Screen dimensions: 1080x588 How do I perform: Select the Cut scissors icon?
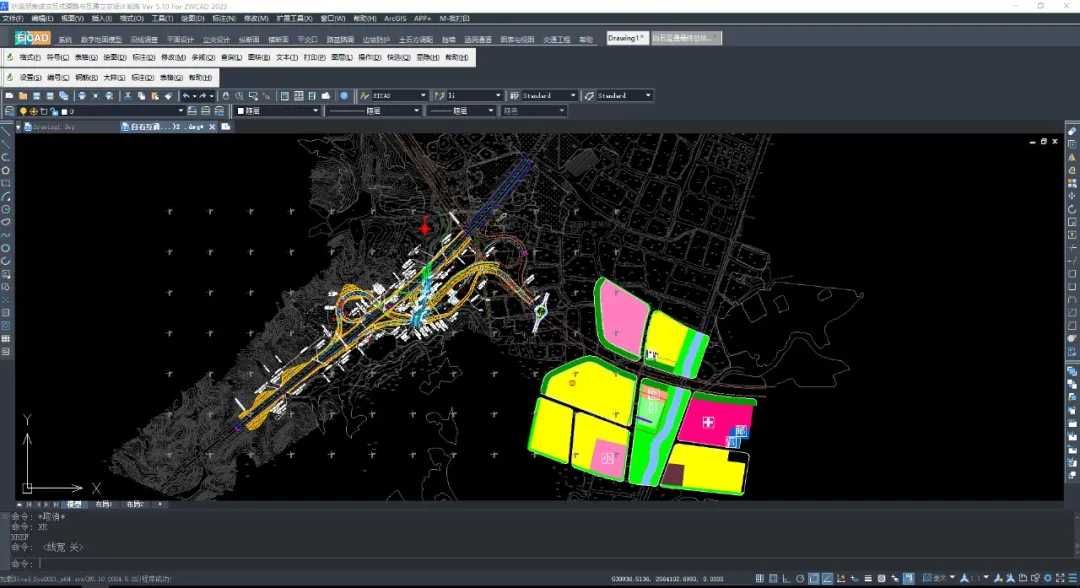[128, 96]
